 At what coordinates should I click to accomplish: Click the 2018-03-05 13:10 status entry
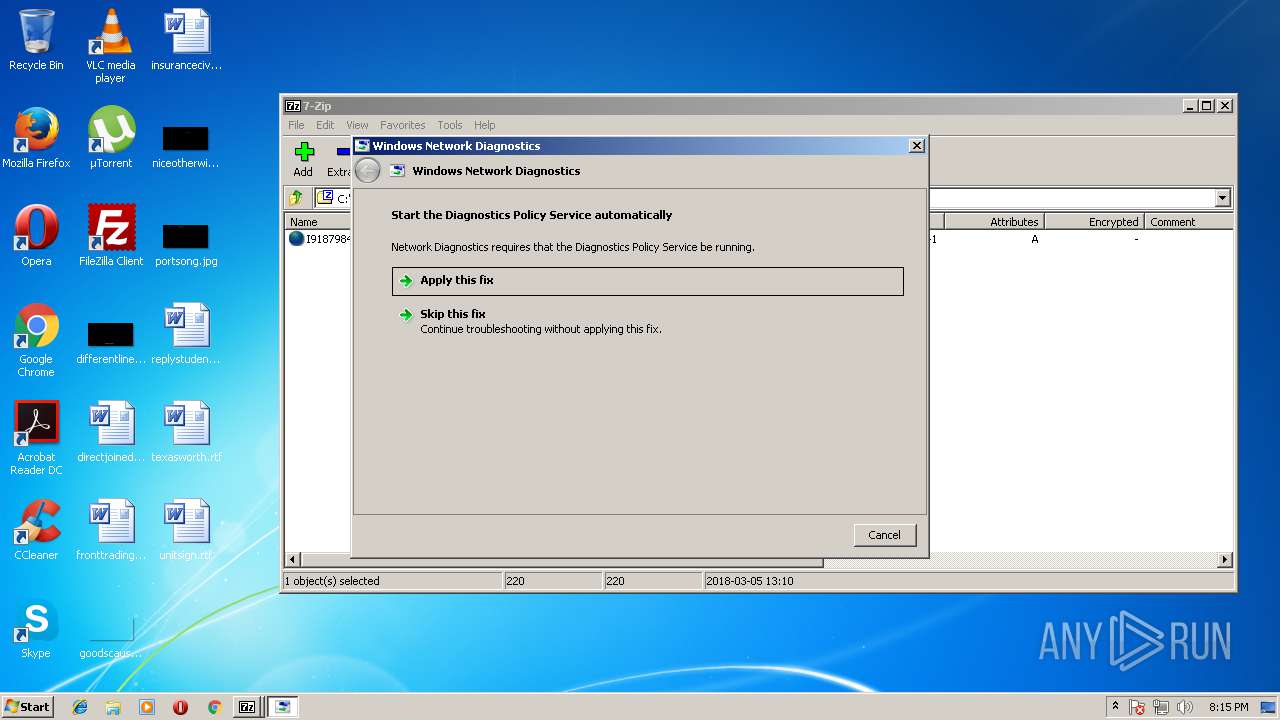[750, 581]
